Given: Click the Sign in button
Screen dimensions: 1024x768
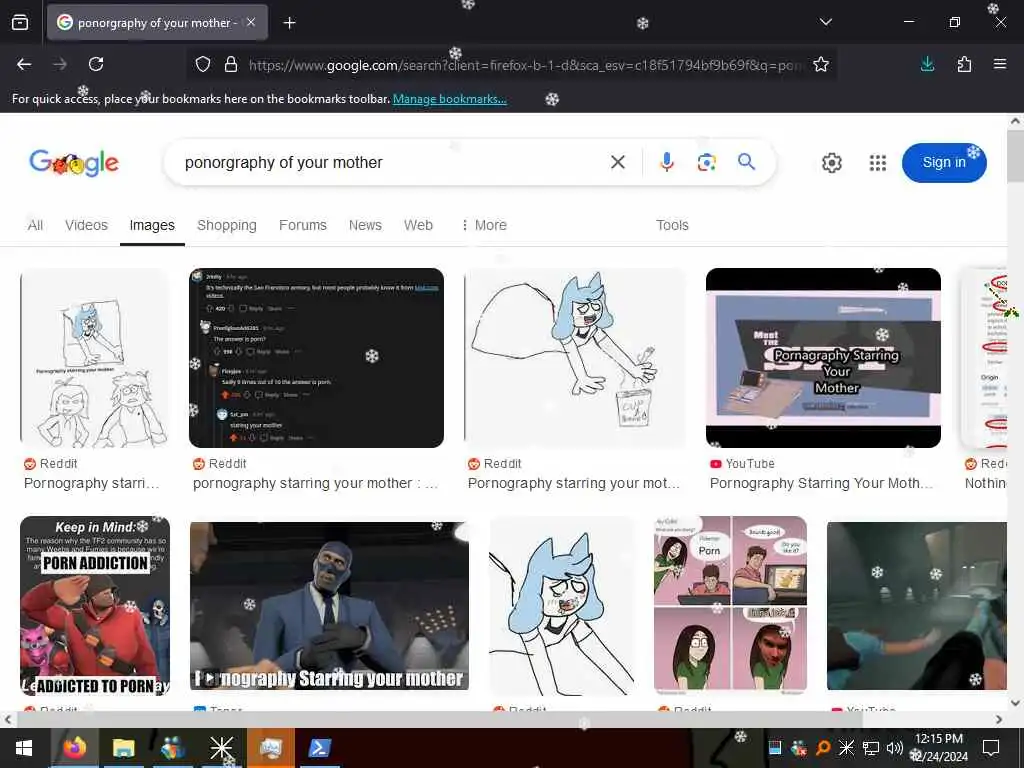Looking at the screenshot, I should 944,163.
